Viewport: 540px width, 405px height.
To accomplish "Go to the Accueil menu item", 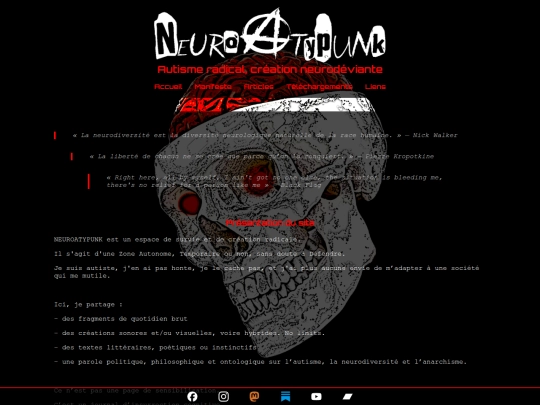I will pos(168,86).
